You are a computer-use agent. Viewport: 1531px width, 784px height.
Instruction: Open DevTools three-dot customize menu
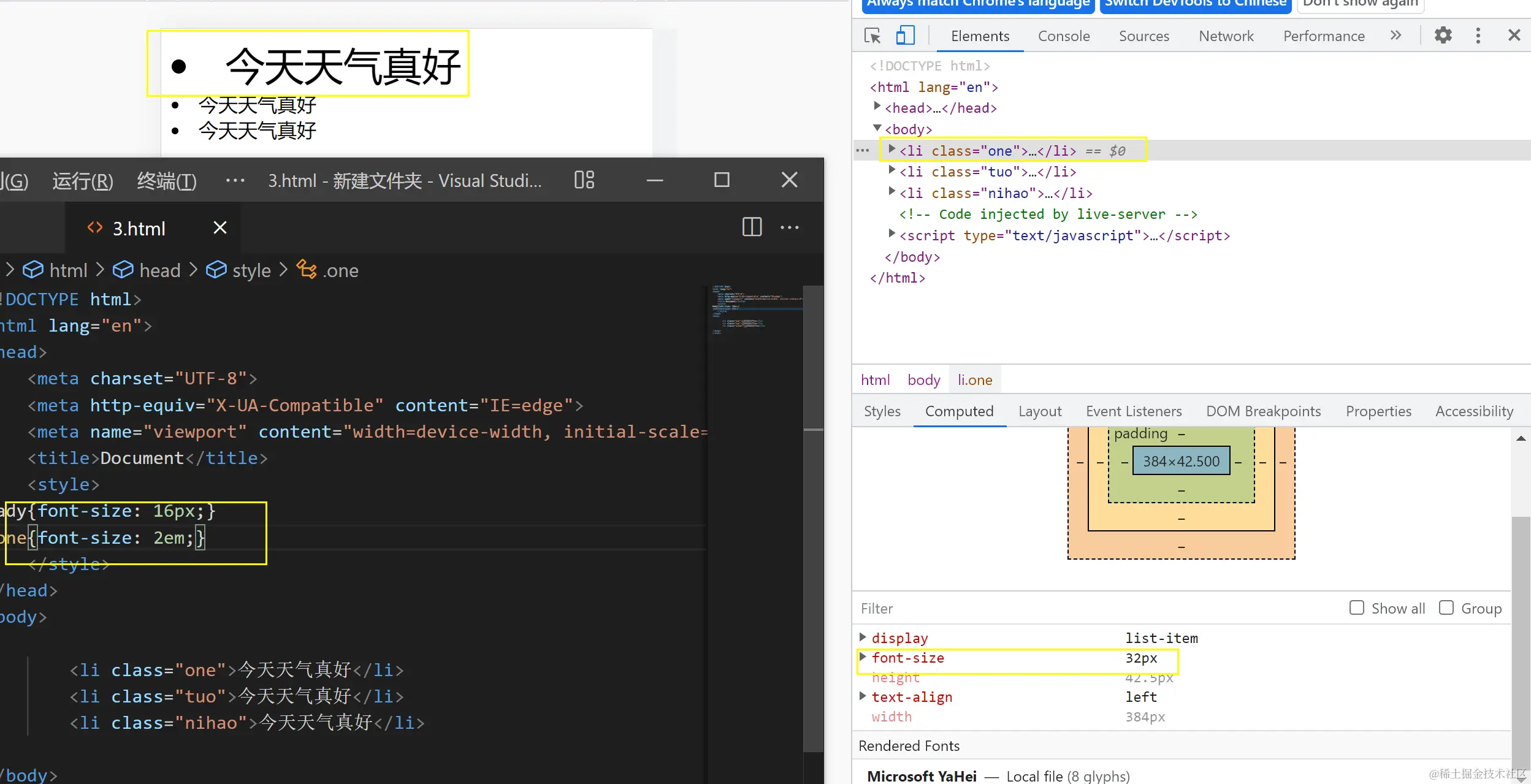tap(1478, 36)
